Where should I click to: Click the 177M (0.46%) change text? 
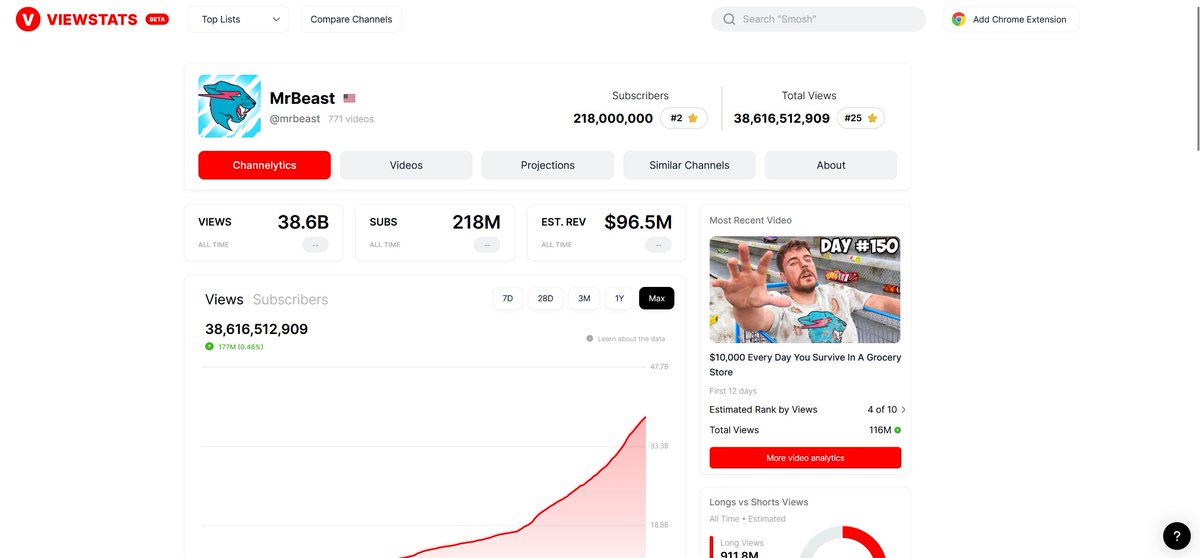tap(241, 347)
